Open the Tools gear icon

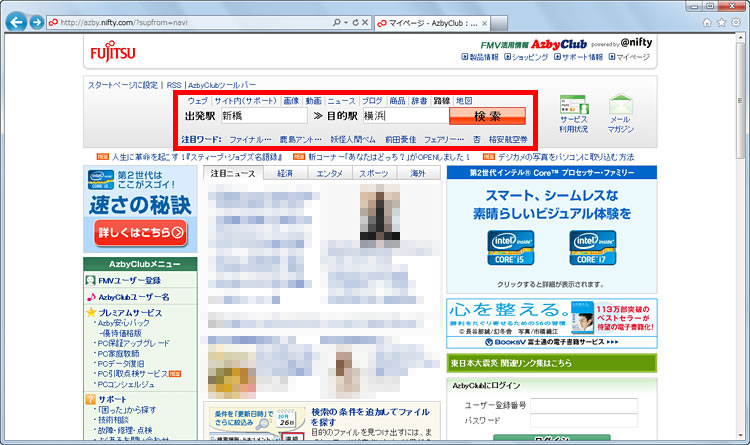[736, 22]
